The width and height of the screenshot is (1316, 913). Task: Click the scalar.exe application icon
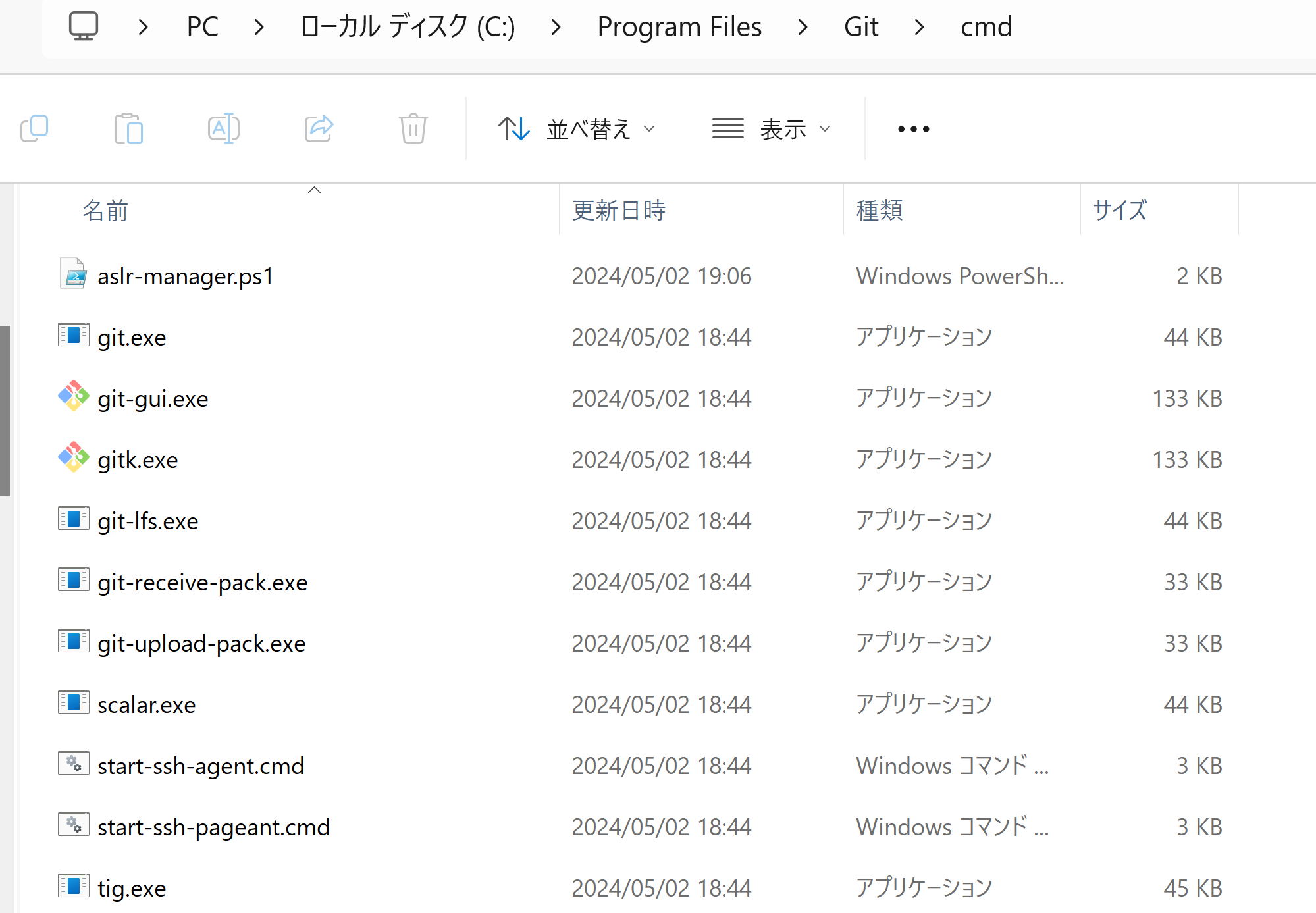click(73, 702)
